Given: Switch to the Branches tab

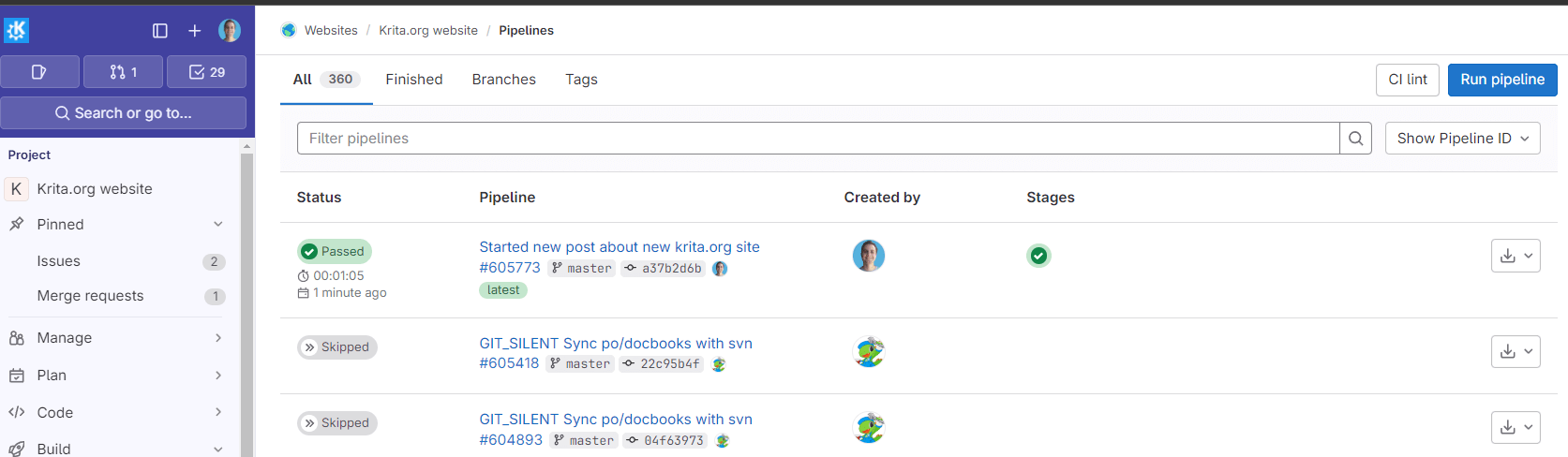Looking at the screenshot, I should pyautogui.click(x=503, y=80).
